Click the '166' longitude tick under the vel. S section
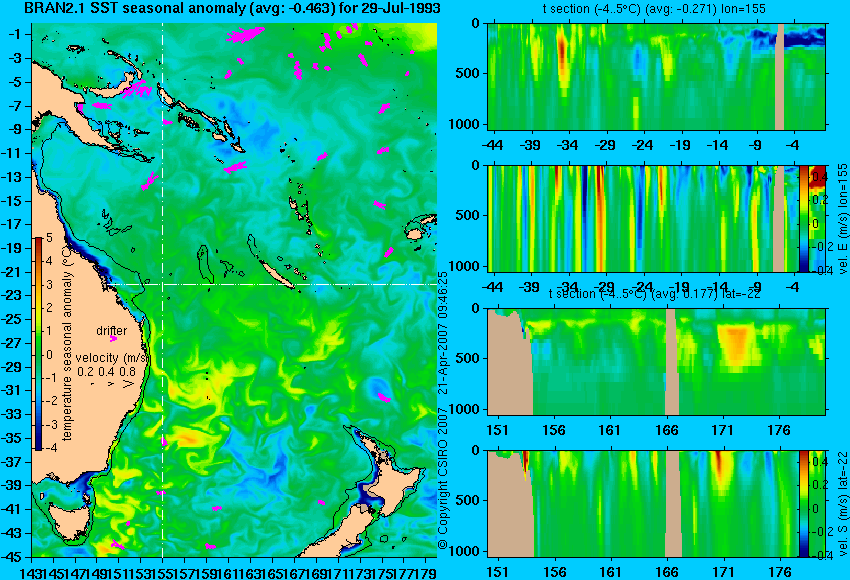Viewport: 850px width, 580px height. (666, 572)
